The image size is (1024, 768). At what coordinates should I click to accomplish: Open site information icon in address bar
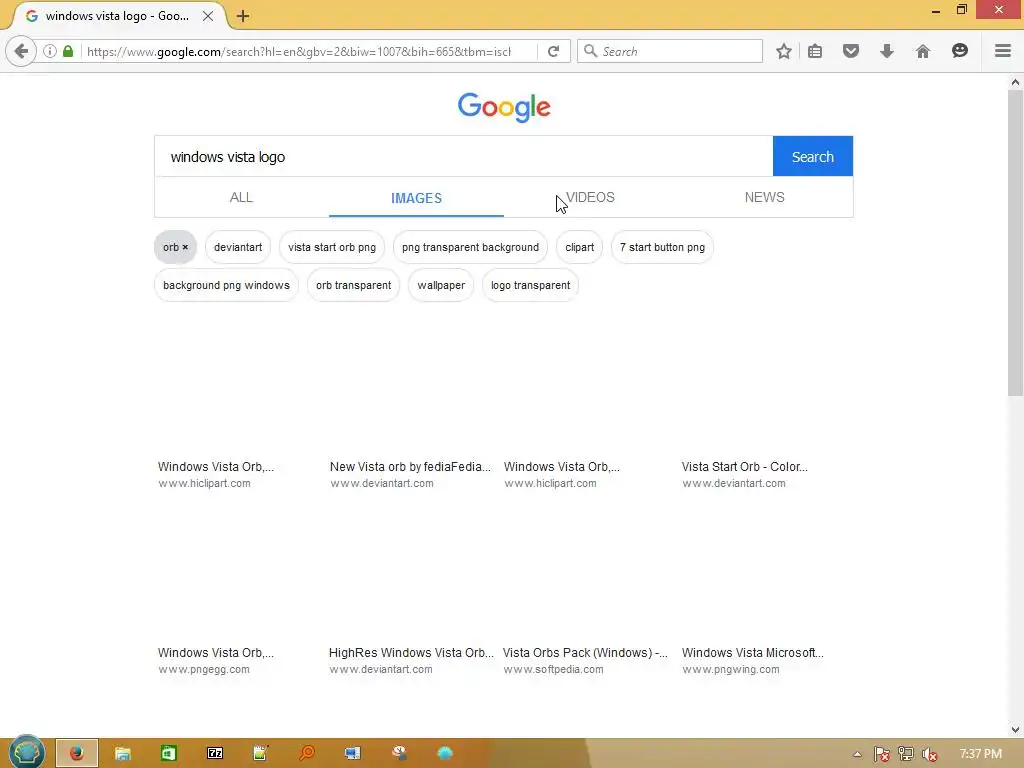coord(50,51)
